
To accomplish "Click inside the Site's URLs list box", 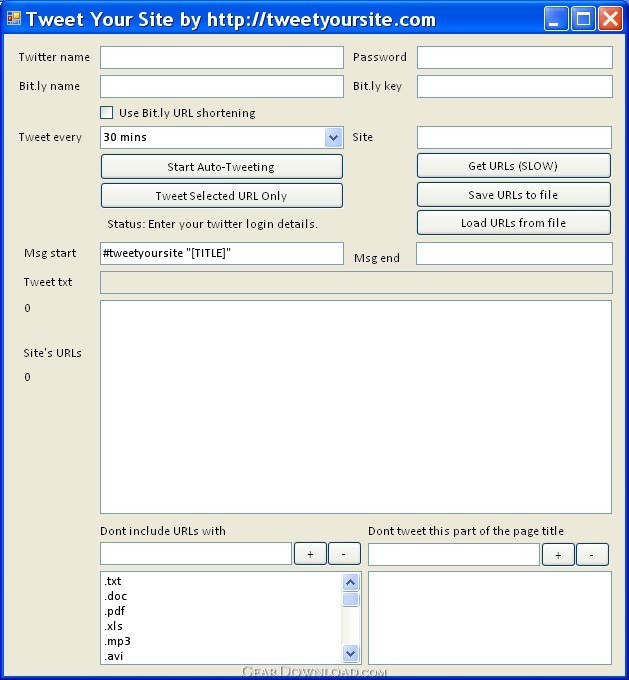I will (356, 407).
